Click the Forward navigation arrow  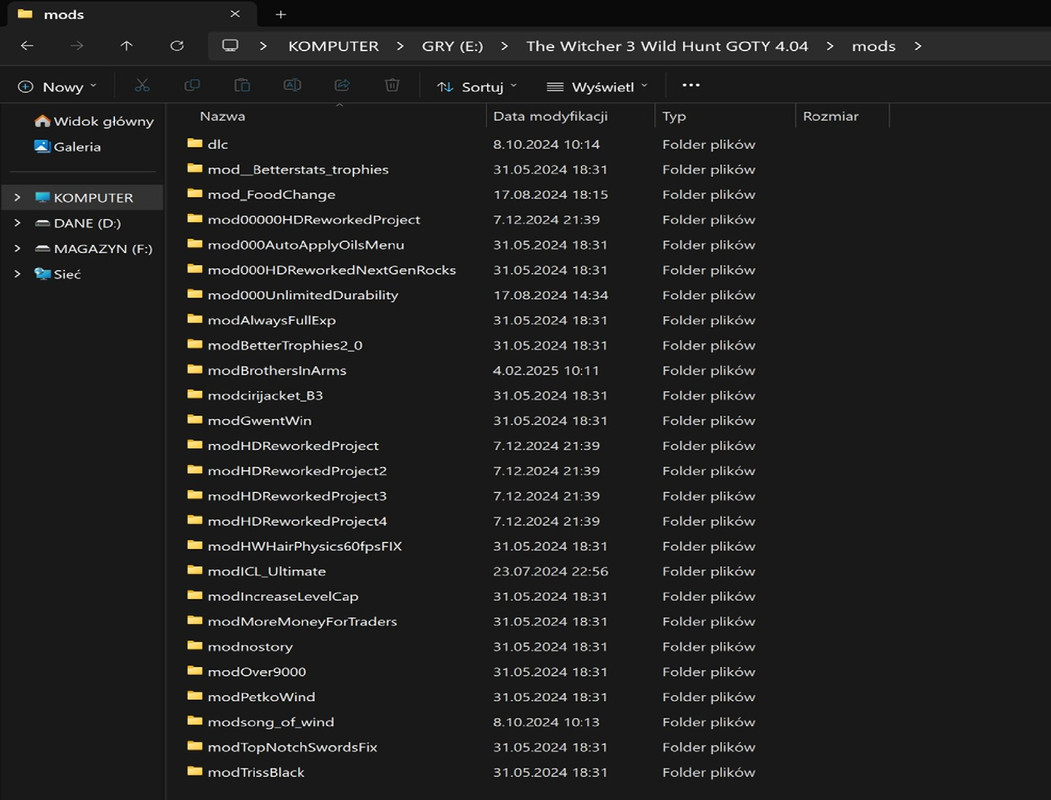point(77,46)
